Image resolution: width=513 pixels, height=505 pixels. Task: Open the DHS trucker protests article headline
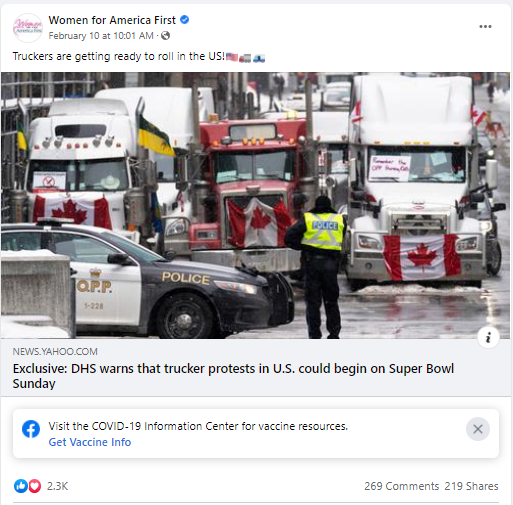pyautogui.click(x=233, y=376)
